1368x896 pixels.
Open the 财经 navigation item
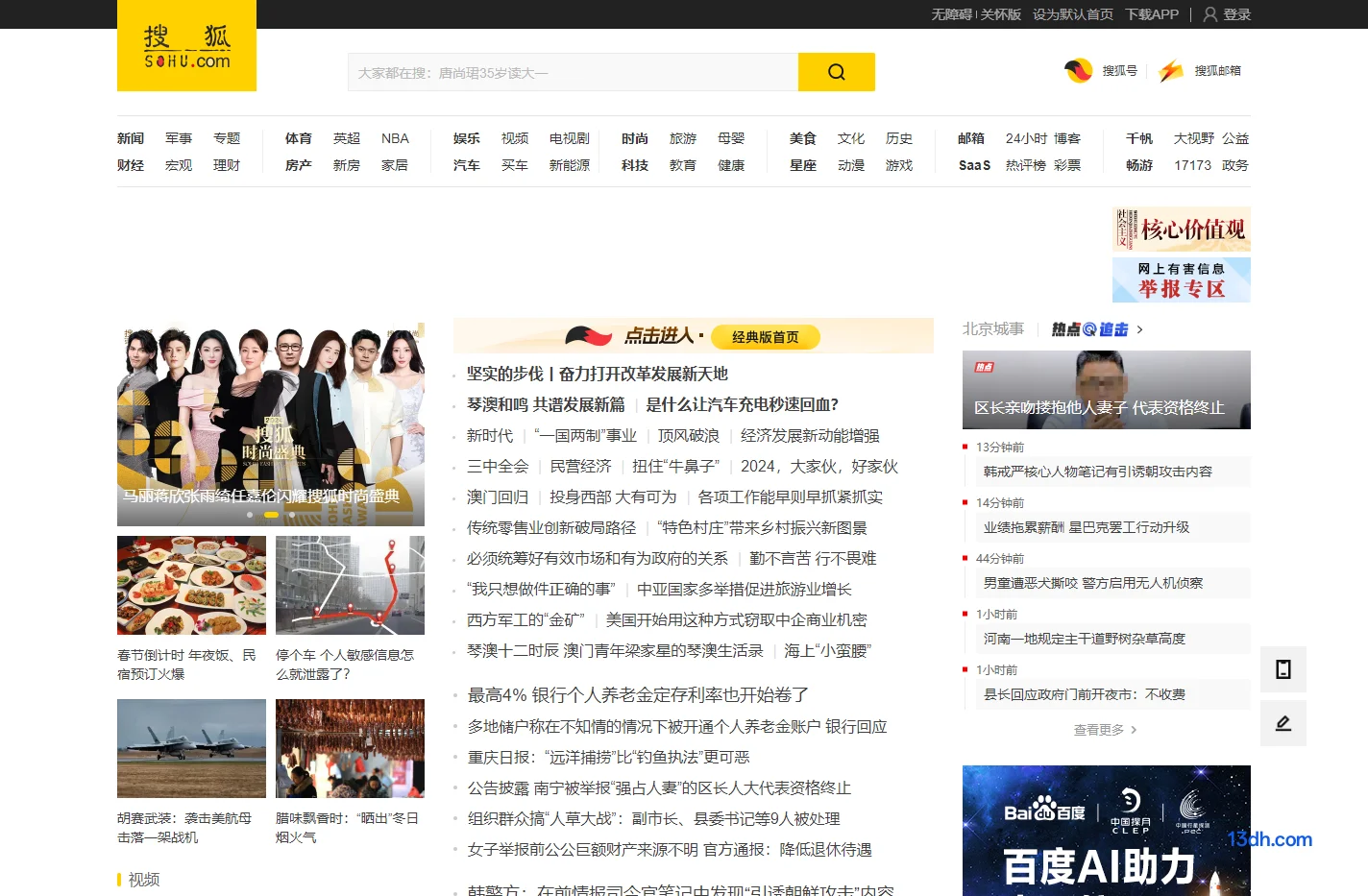tap(131, 165)
